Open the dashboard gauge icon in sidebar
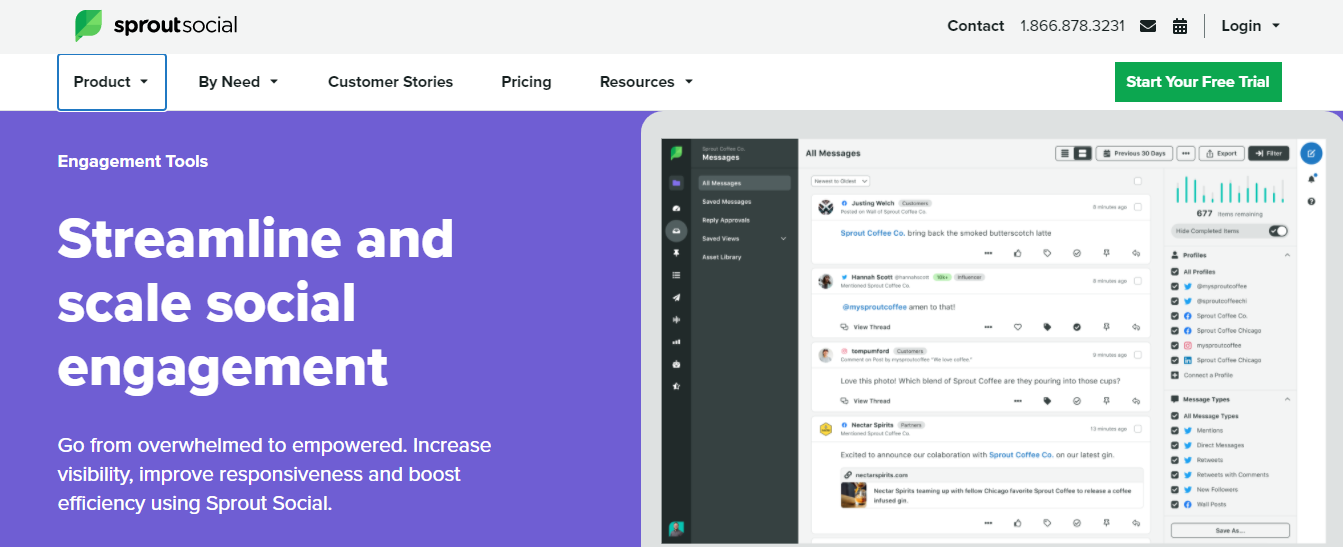Screen dimensions: 1343x547 click(677, 207)
